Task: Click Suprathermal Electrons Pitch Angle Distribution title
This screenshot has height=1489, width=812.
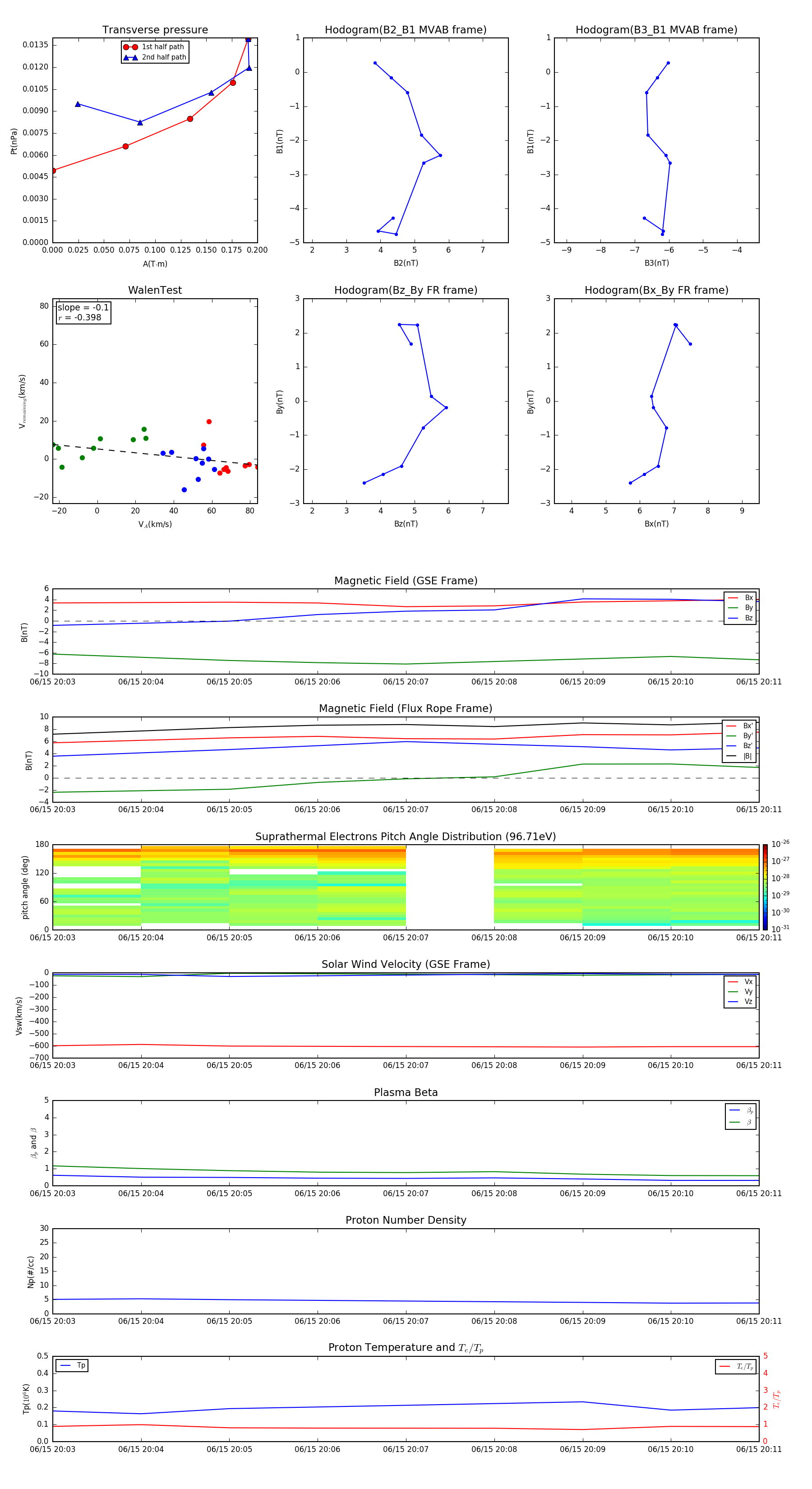Action: pos(406,837)
